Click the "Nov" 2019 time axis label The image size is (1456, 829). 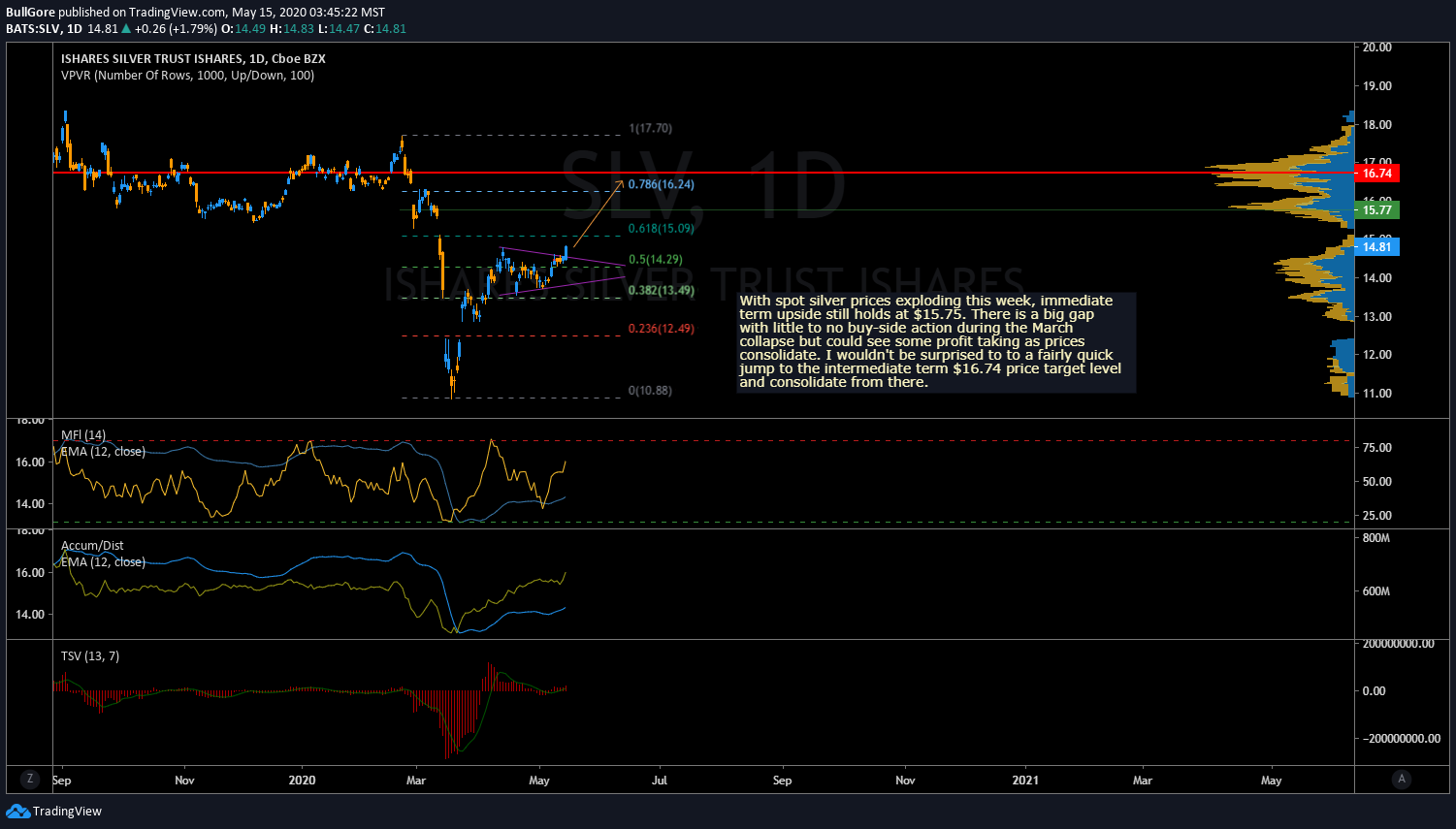[184, 781]
